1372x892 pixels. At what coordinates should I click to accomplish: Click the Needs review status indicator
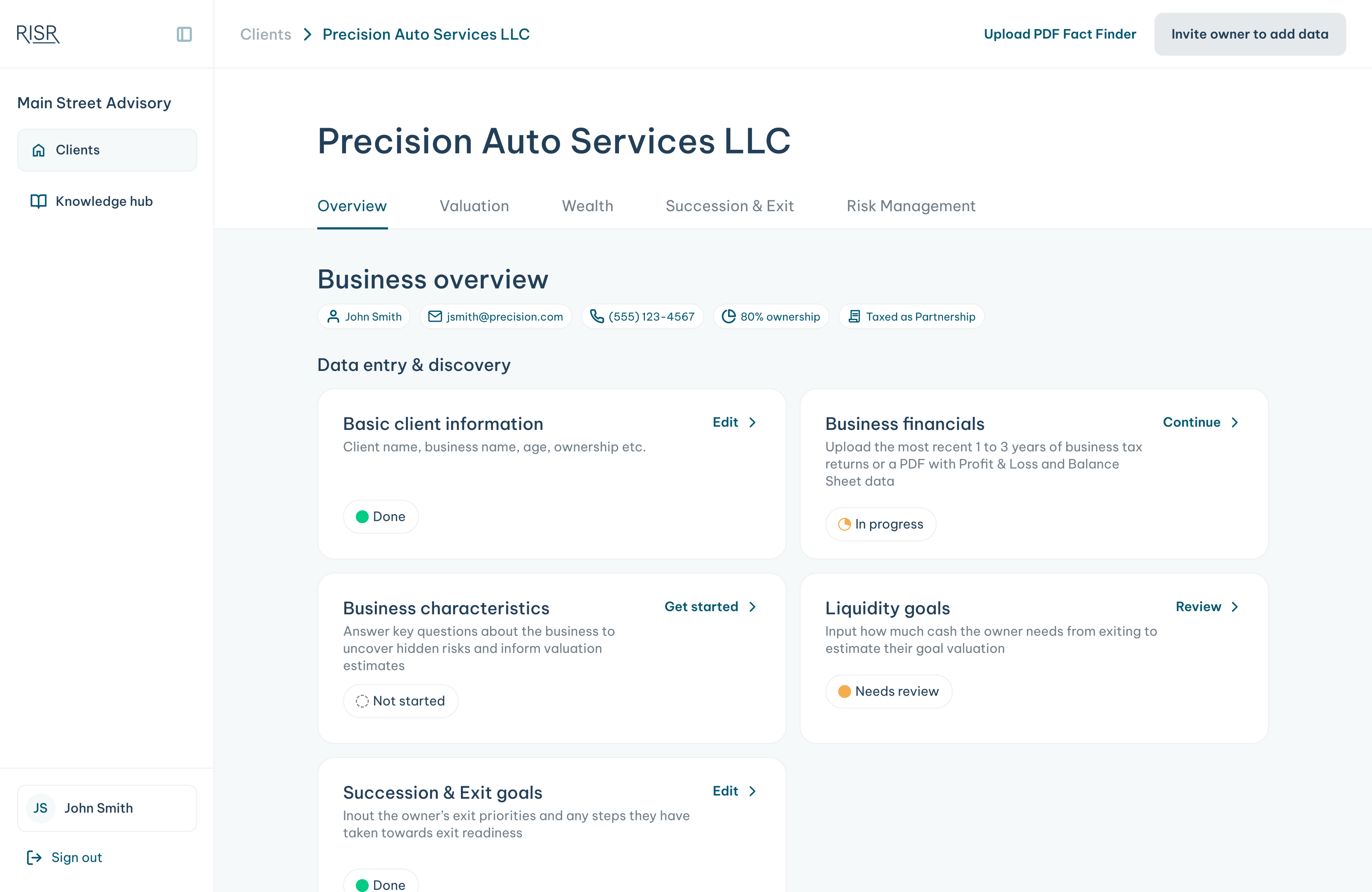click(888, 691)
